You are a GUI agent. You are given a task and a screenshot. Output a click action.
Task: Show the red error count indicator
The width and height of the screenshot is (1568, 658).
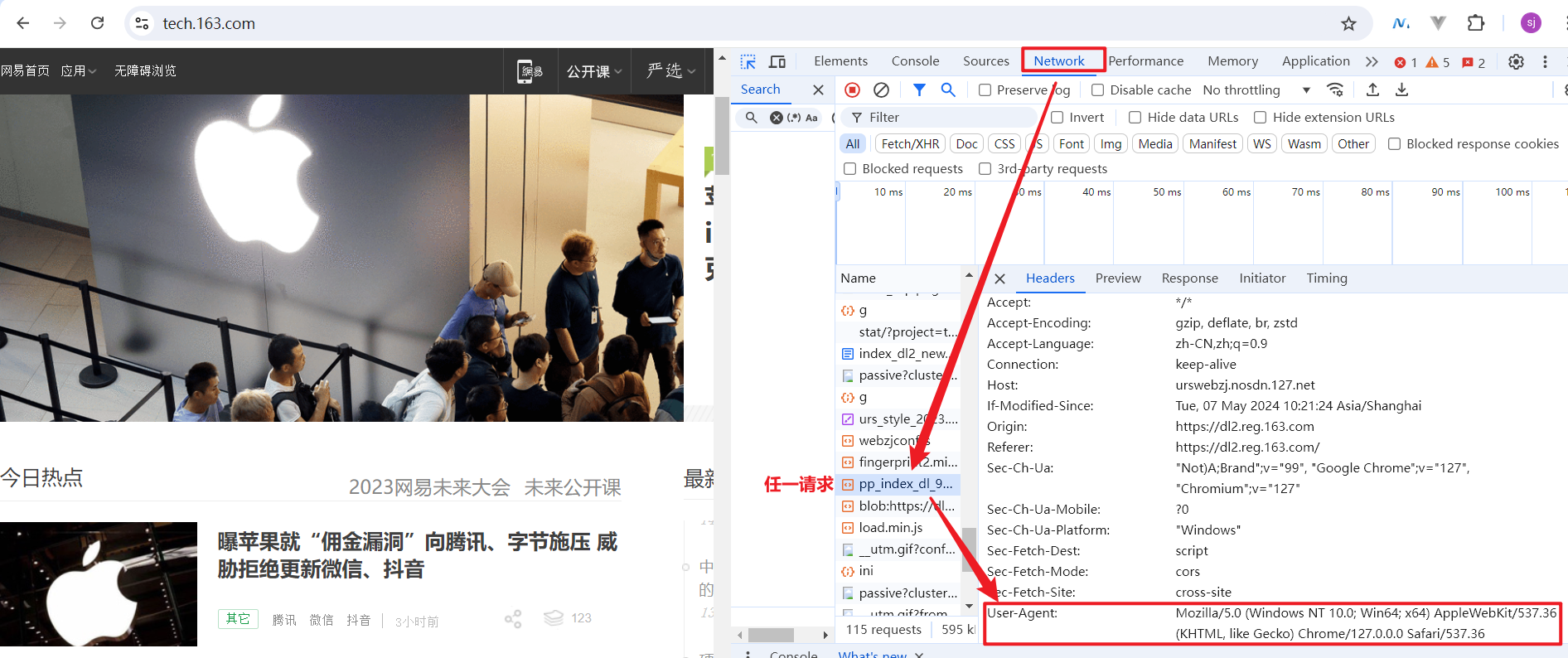pyautogui.click(x=1406, y=62)
